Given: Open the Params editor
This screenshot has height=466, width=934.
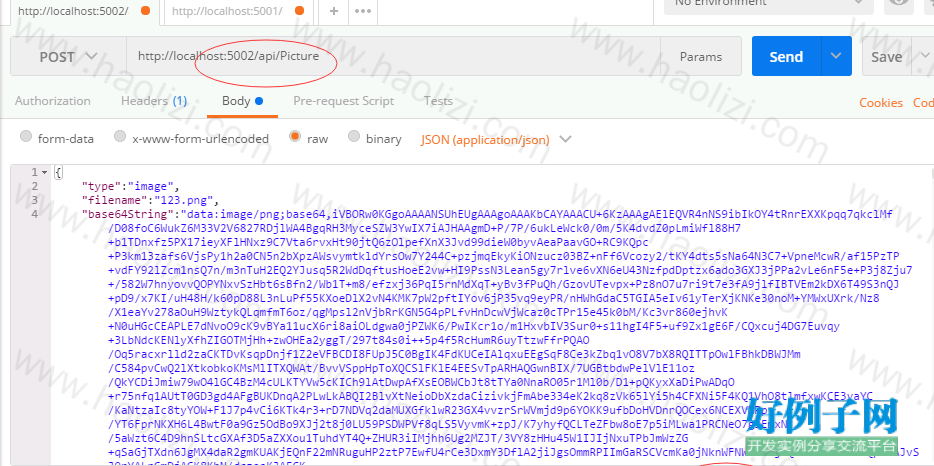Looking at the screenshot, I should [x=700, y=57].
